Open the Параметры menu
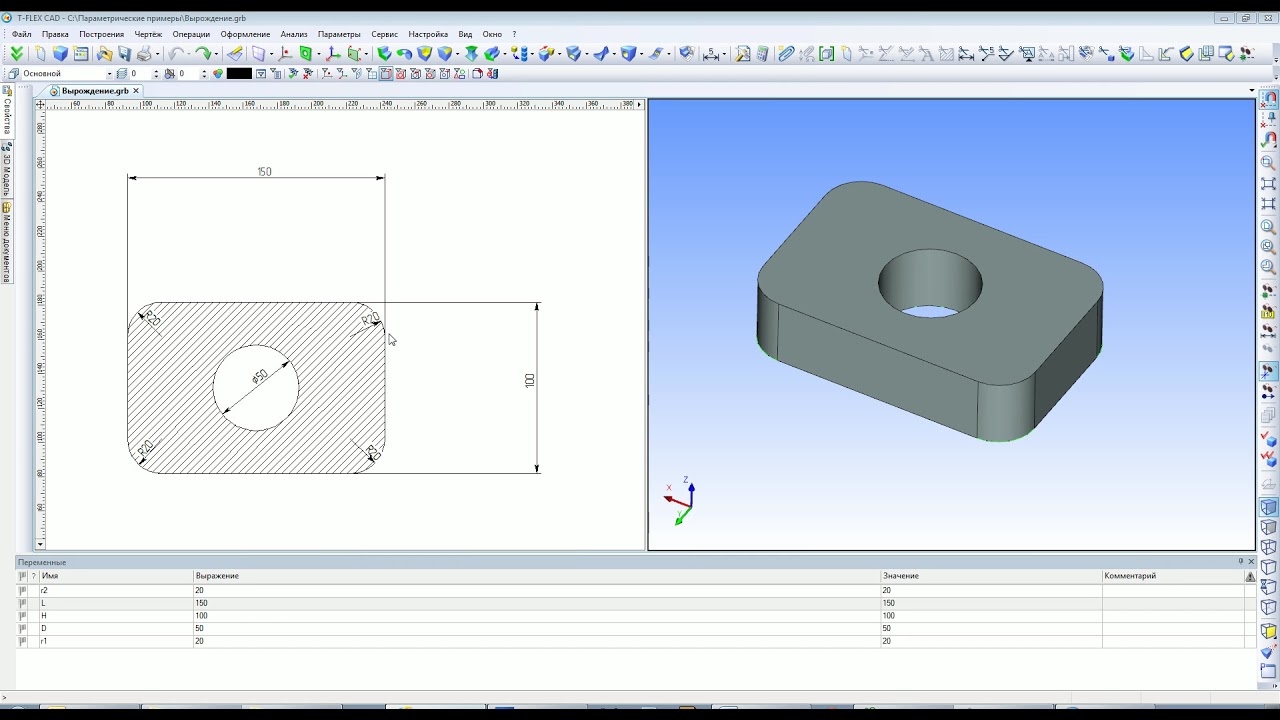The height and width of the screenshot is (720, 1280). point(339,34)
